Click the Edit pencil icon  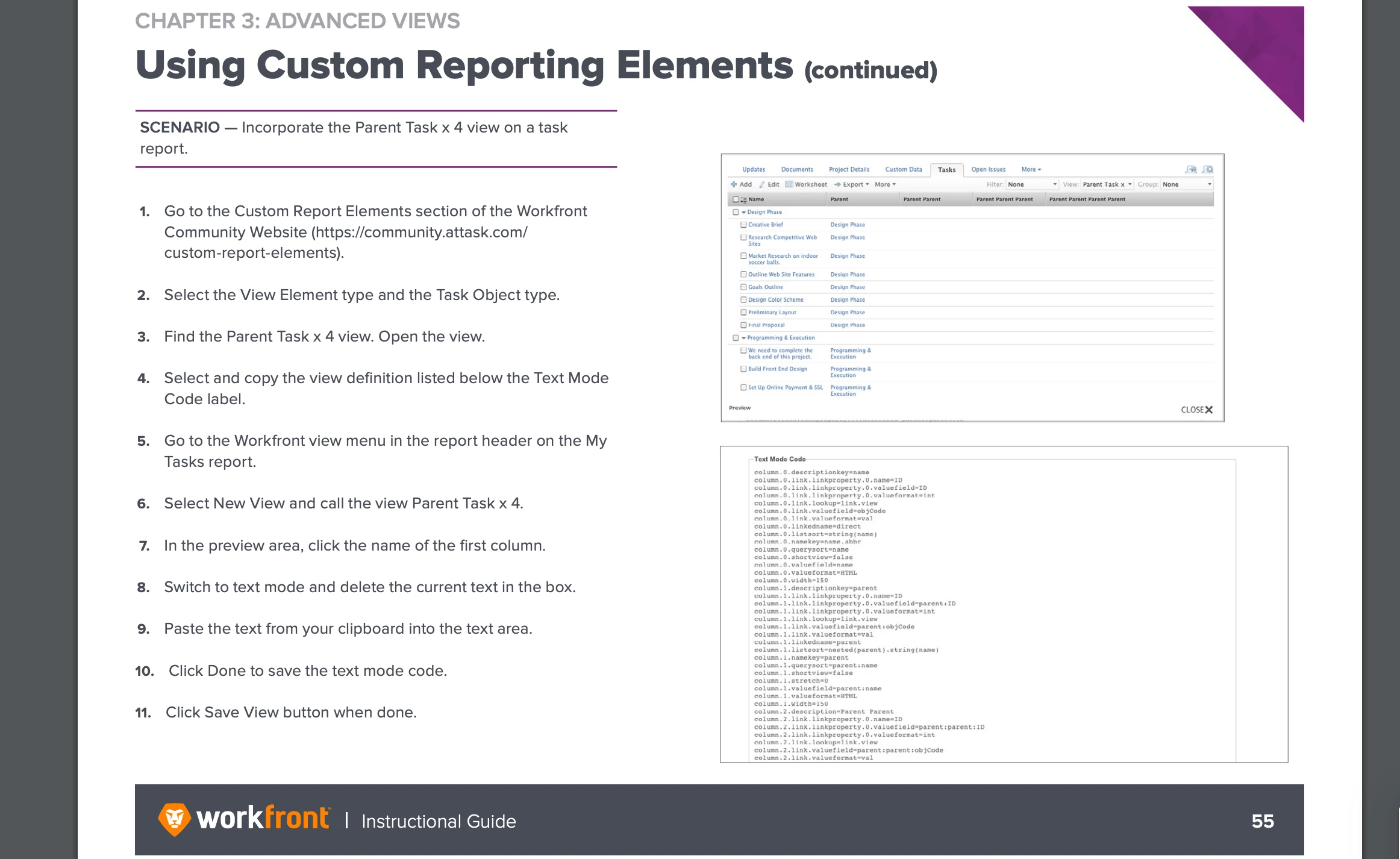(x=762, y=184)
